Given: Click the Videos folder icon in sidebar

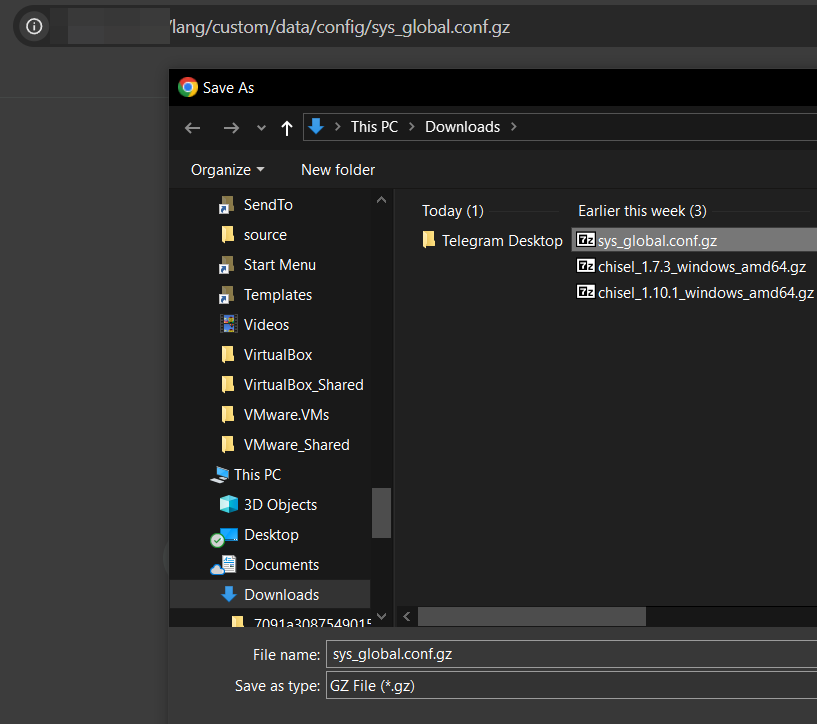Looking at the screenshot, I should click(228, 325).
